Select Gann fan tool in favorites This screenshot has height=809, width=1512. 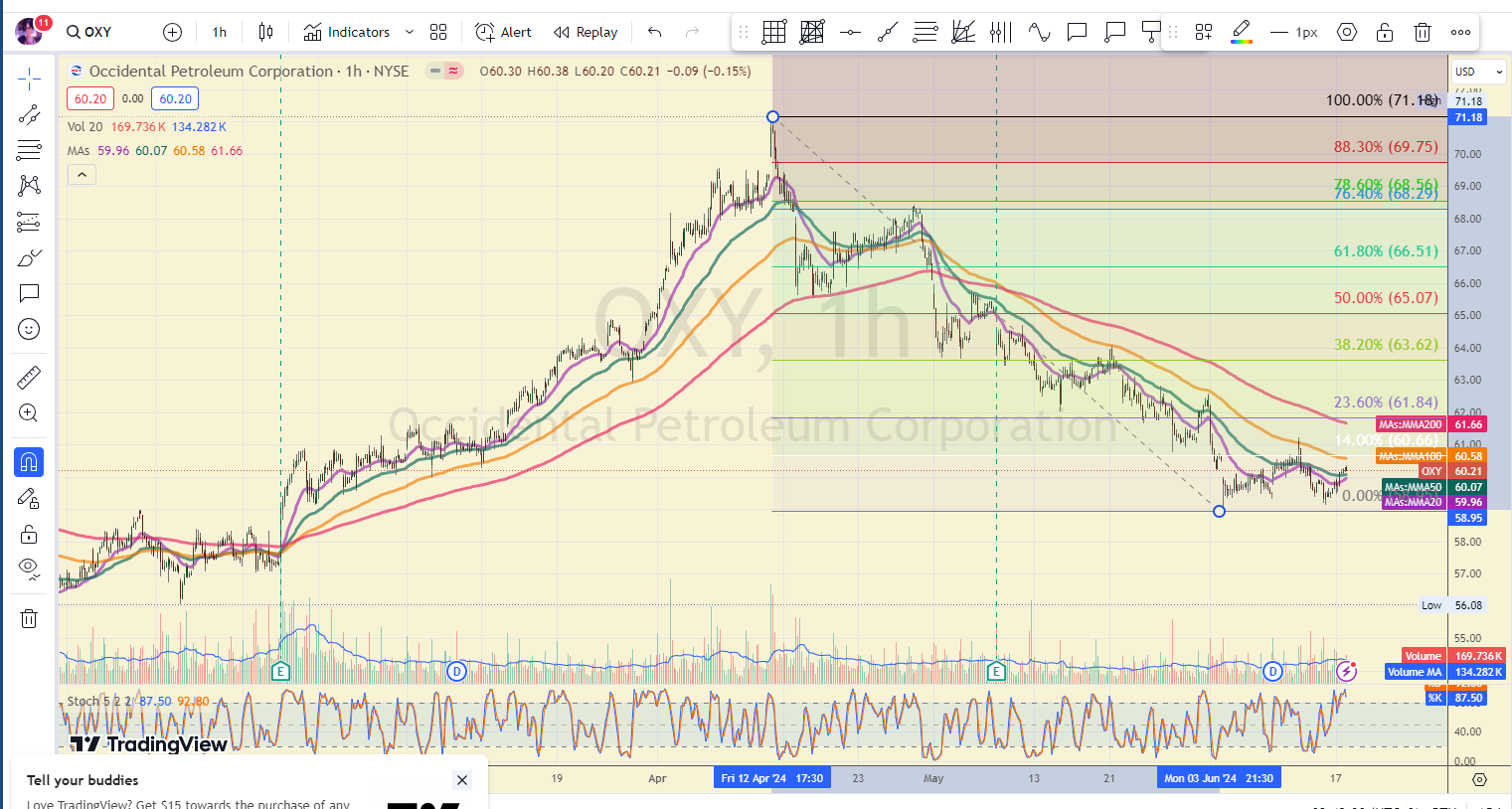pyautogui.click(x=963, y=32)
